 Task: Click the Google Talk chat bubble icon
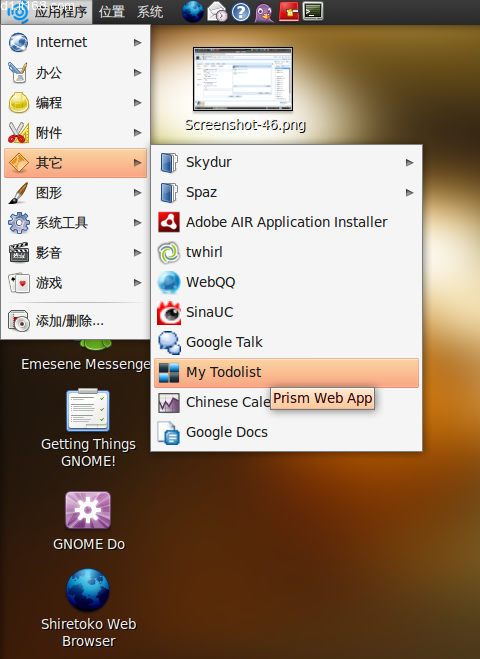(169, 342)
